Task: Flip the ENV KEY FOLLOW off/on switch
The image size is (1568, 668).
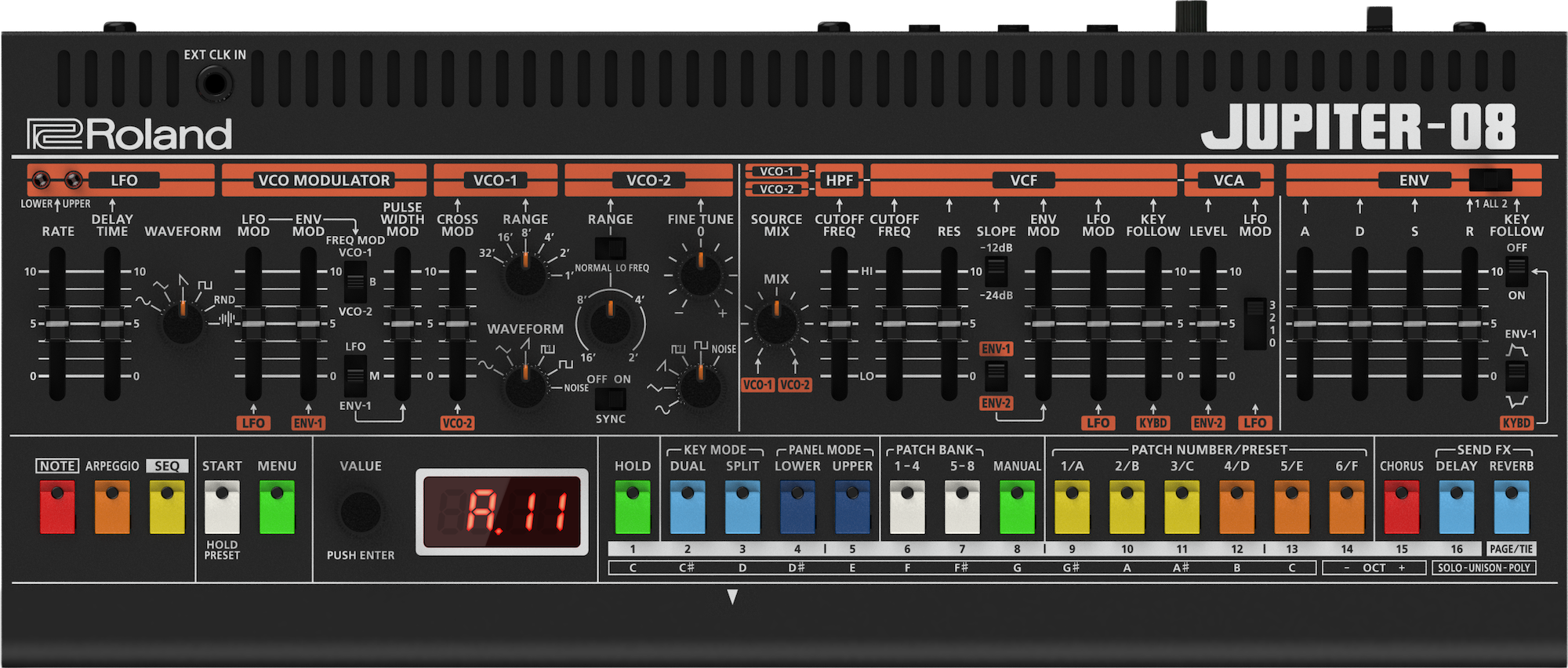Action: pyautogui.click(x=1516, y=271)
